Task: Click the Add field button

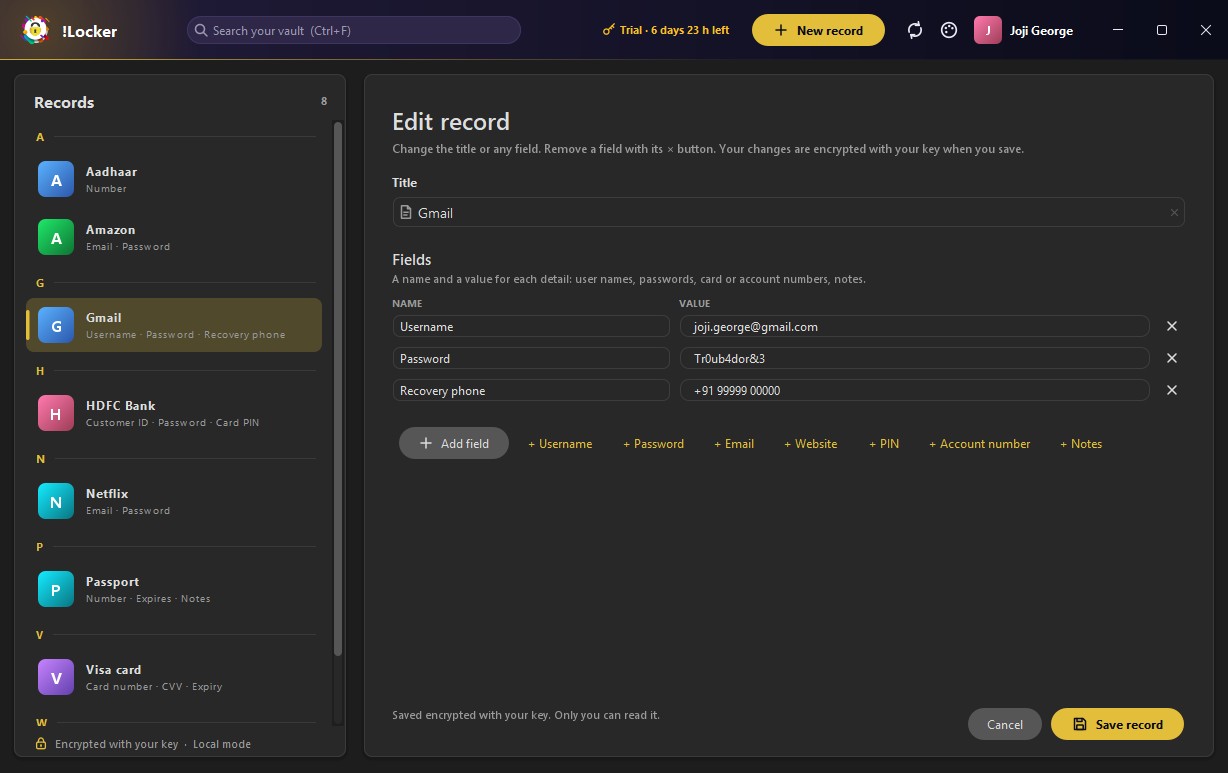Action: 454,443
